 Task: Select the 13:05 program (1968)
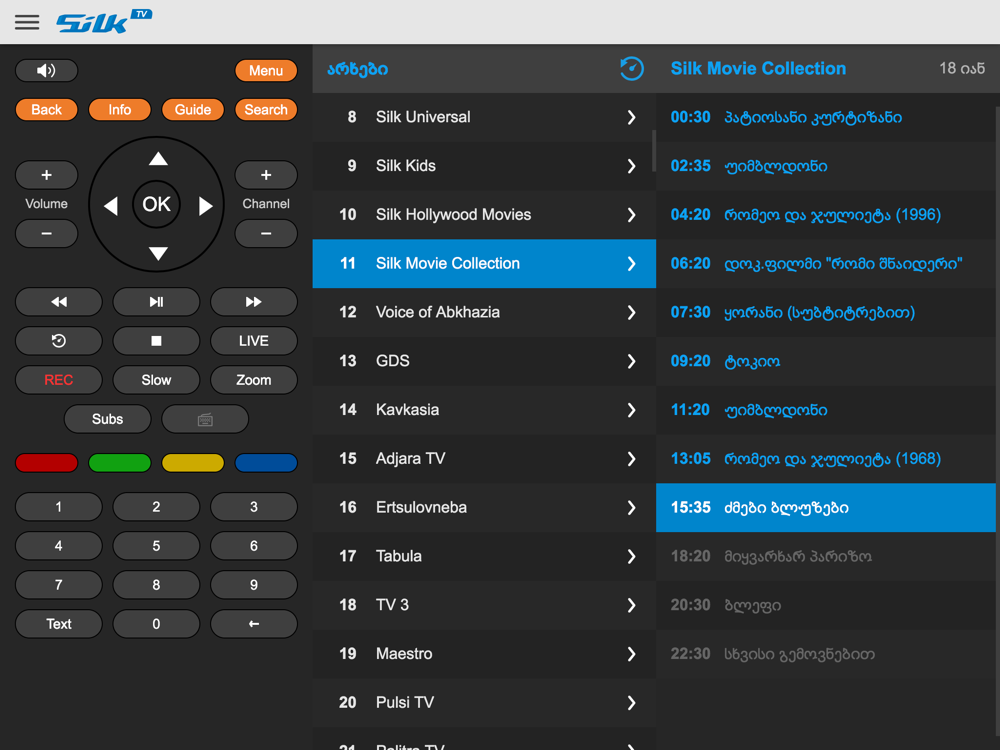(825, 459)
